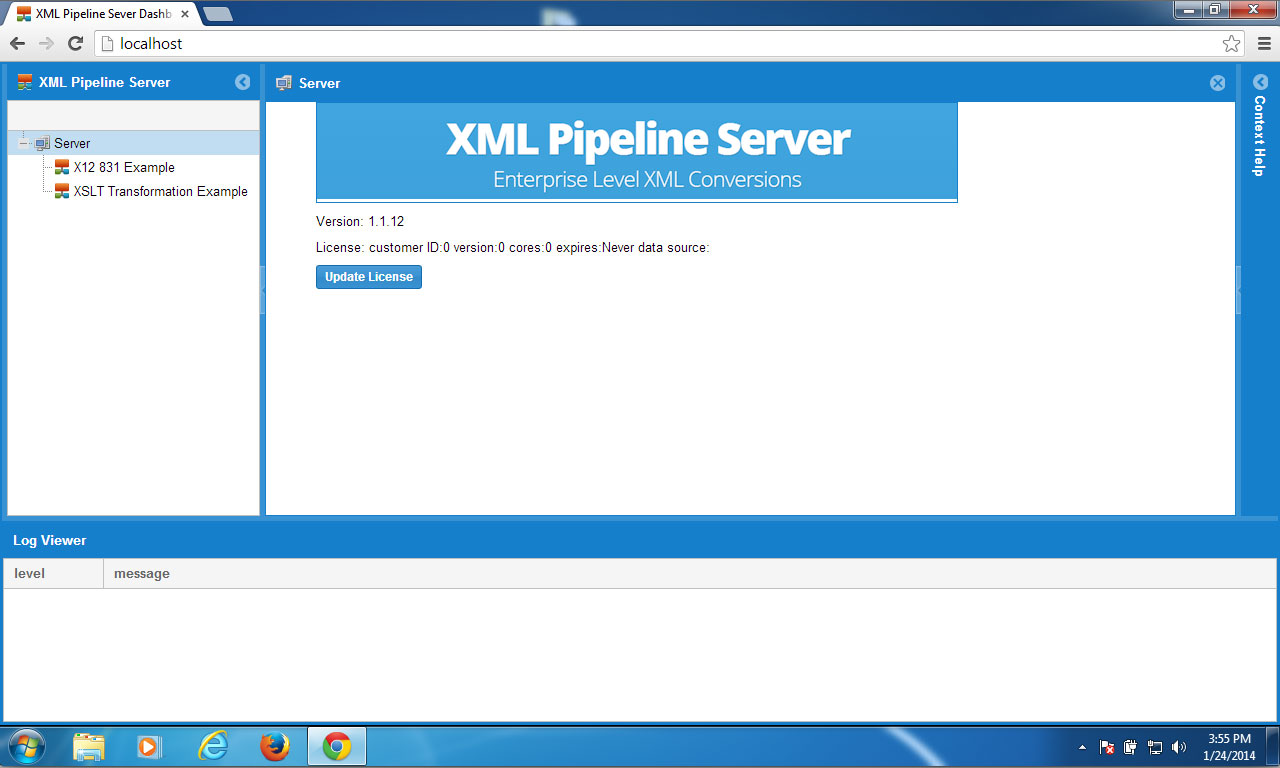Close the Server panel with X icon

coord(1217,83)
